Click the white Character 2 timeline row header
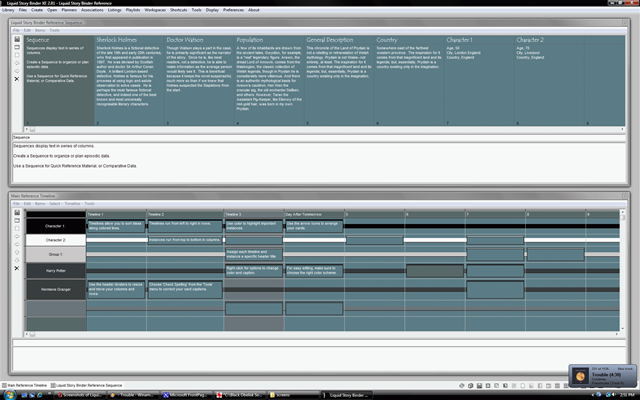The width and height of the screenshot is (640, 400). point(56,240)
